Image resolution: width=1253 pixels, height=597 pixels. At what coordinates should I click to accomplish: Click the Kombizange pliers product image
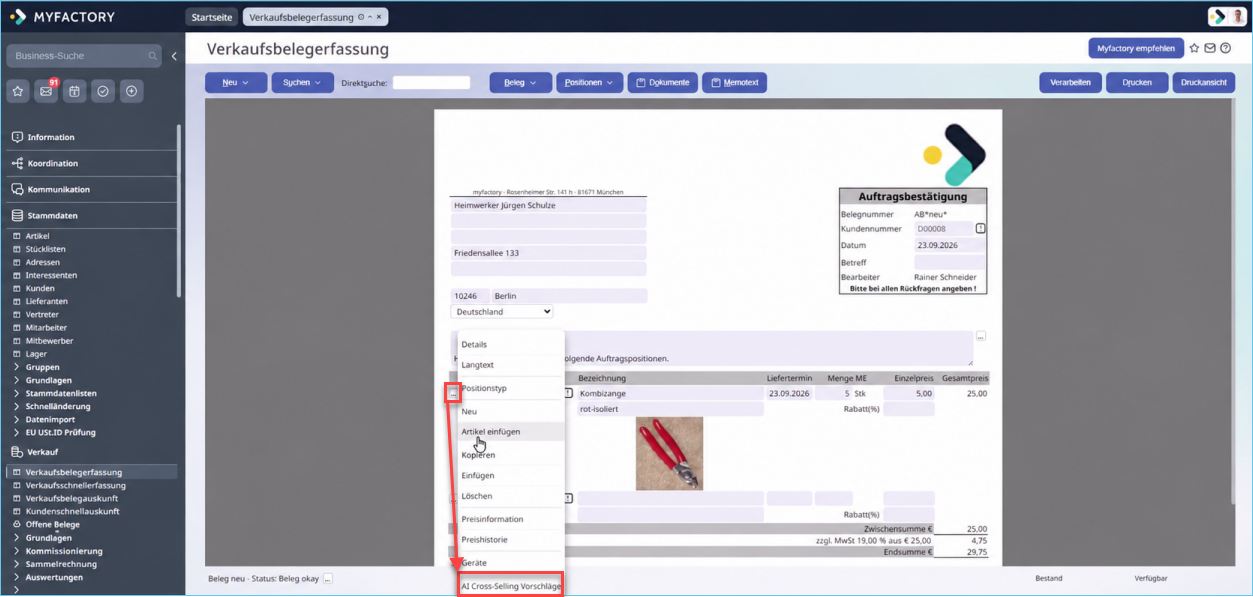tap(669, 453)
